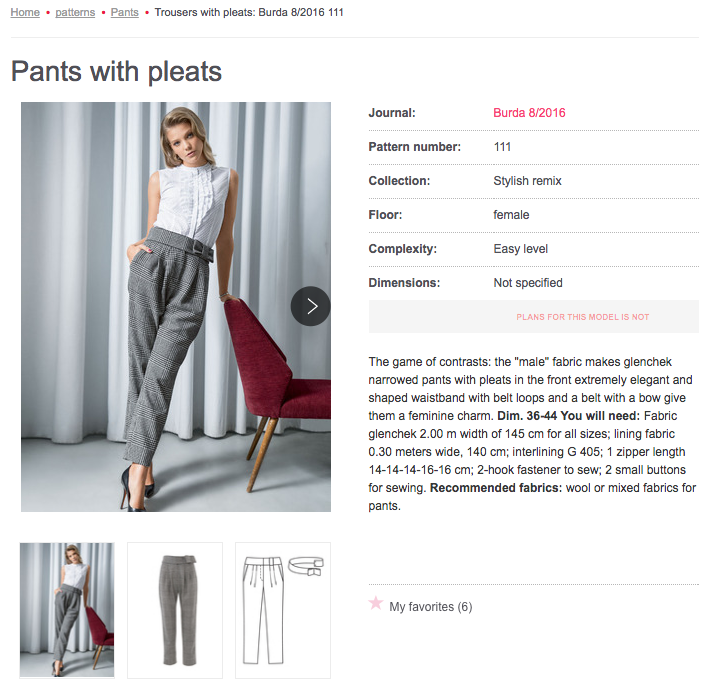
Task: Click the 'Easy level' complexity value
Action: coord(520,249)
